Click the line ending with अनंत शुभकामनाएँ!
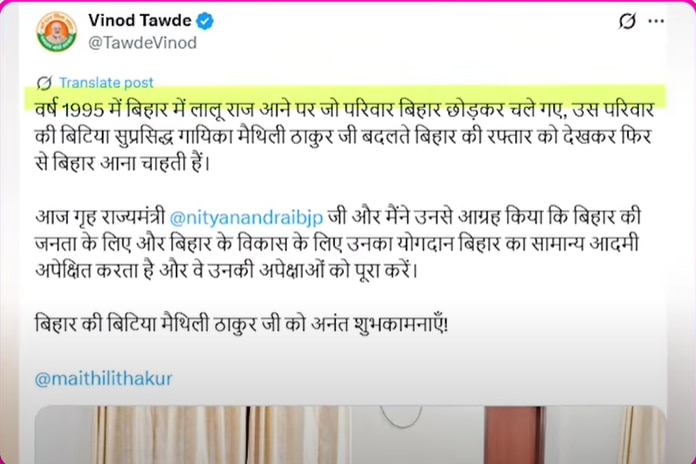The height and width of the screenshot is (464, 696). 241,324
